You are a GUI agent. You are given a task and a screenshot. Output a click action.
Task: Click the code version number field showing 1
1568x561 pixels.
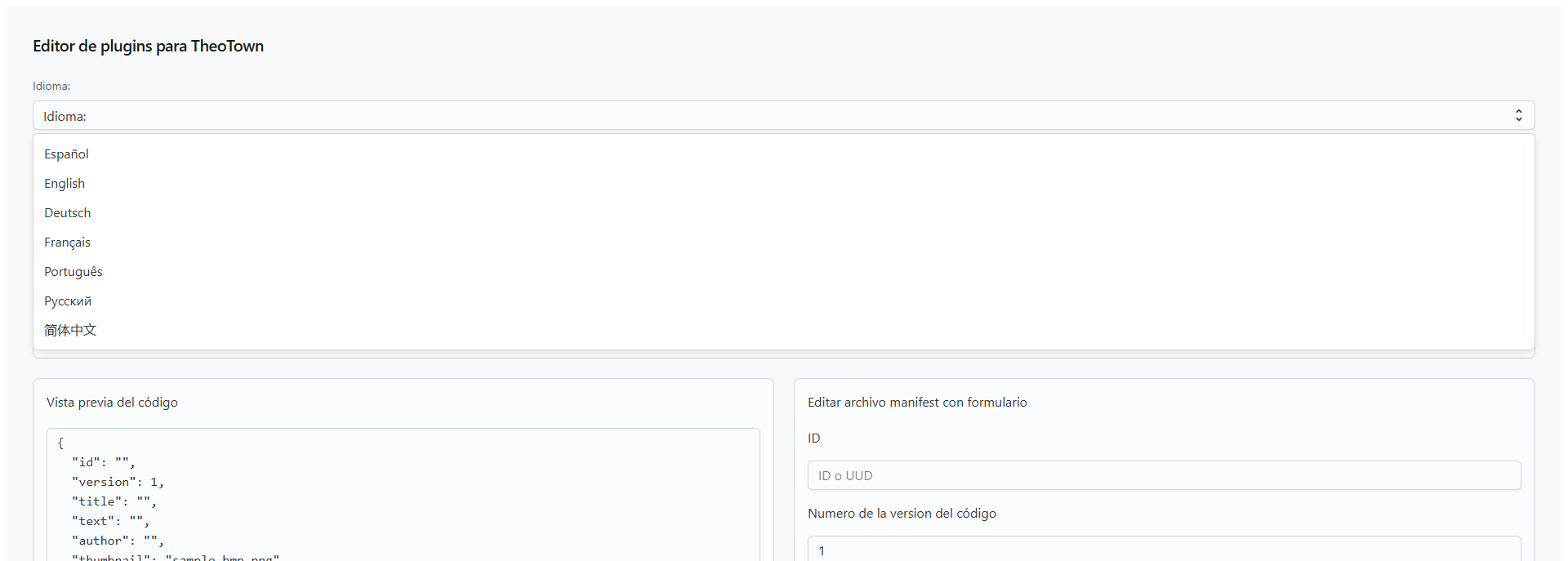pyautogui.click(x=1164, y=549)
